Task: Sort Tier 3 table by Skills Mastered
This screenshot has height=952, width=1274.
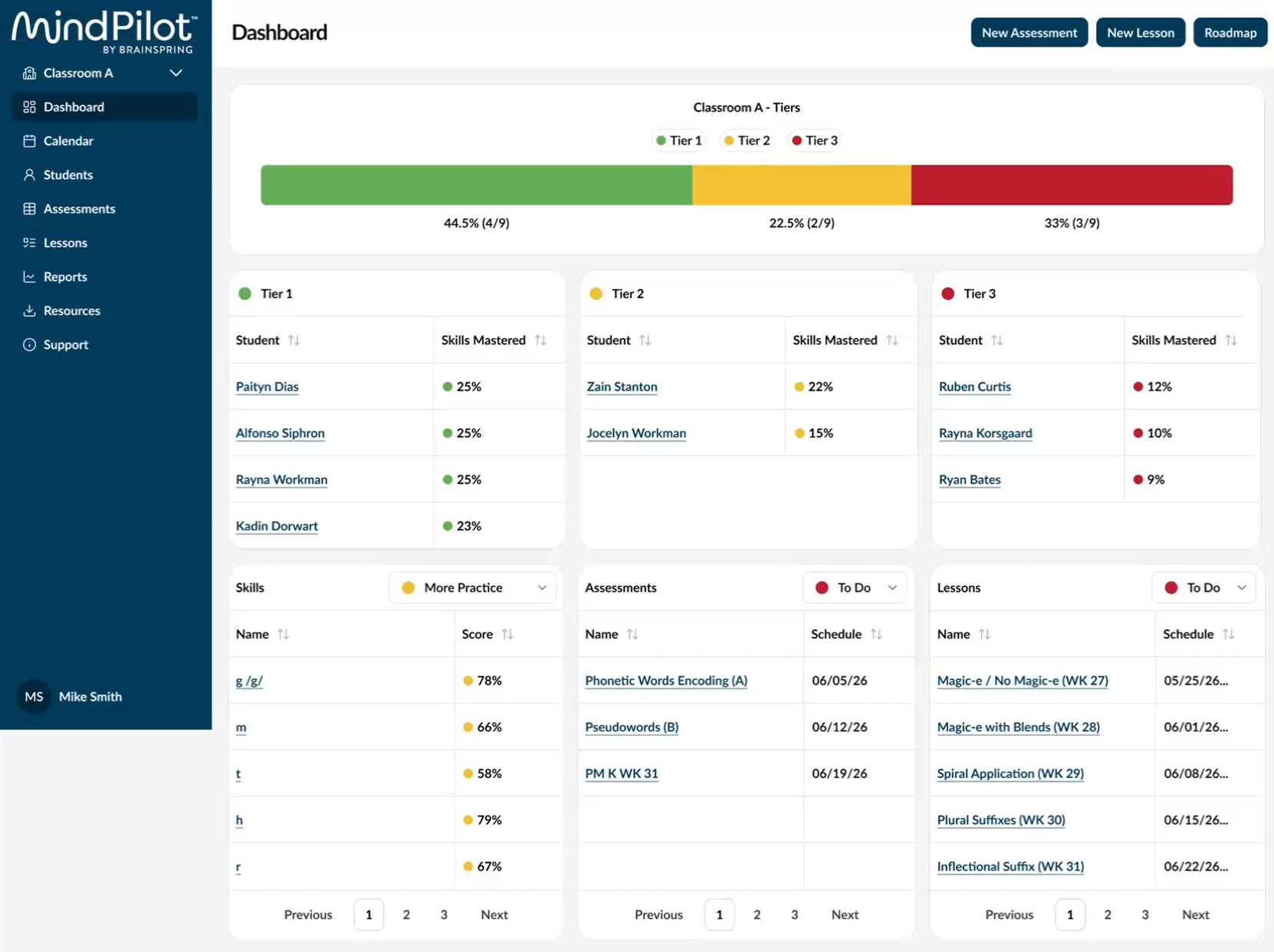Action: click(x=1231, y=340)
